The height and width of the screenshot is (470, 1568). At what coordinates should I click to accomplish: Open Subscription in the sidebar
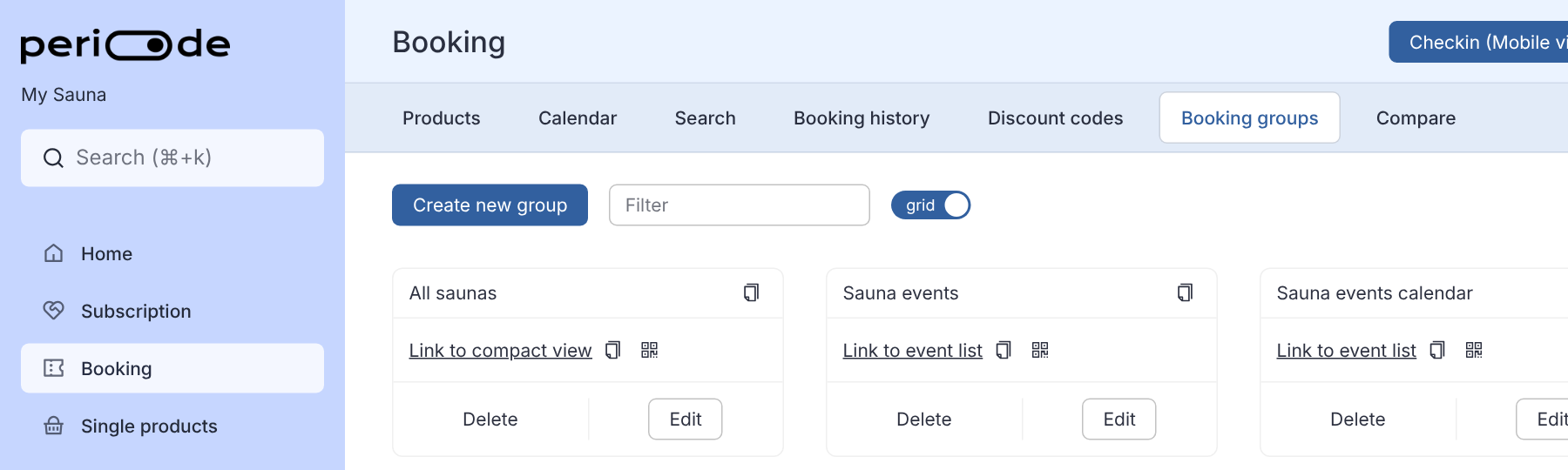[x=172, y=311]
